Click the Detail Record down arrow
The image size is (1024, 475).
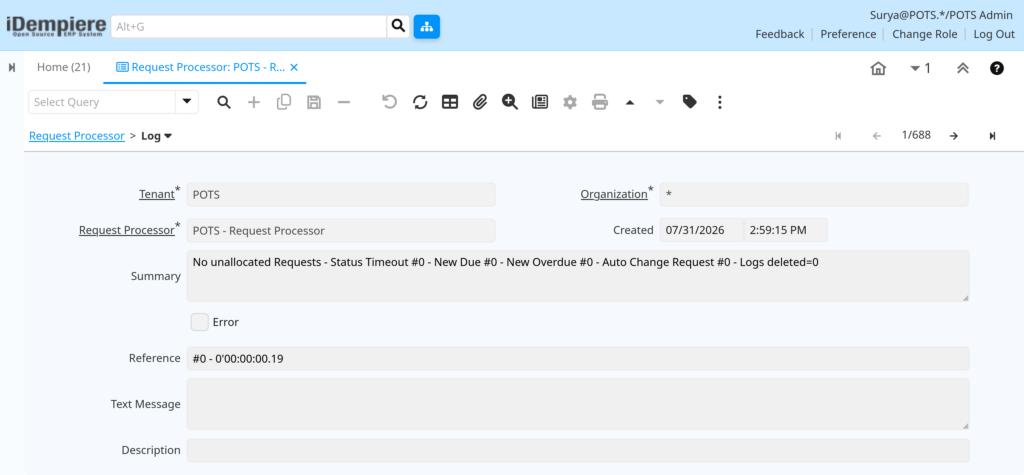[x=660, y=102]
